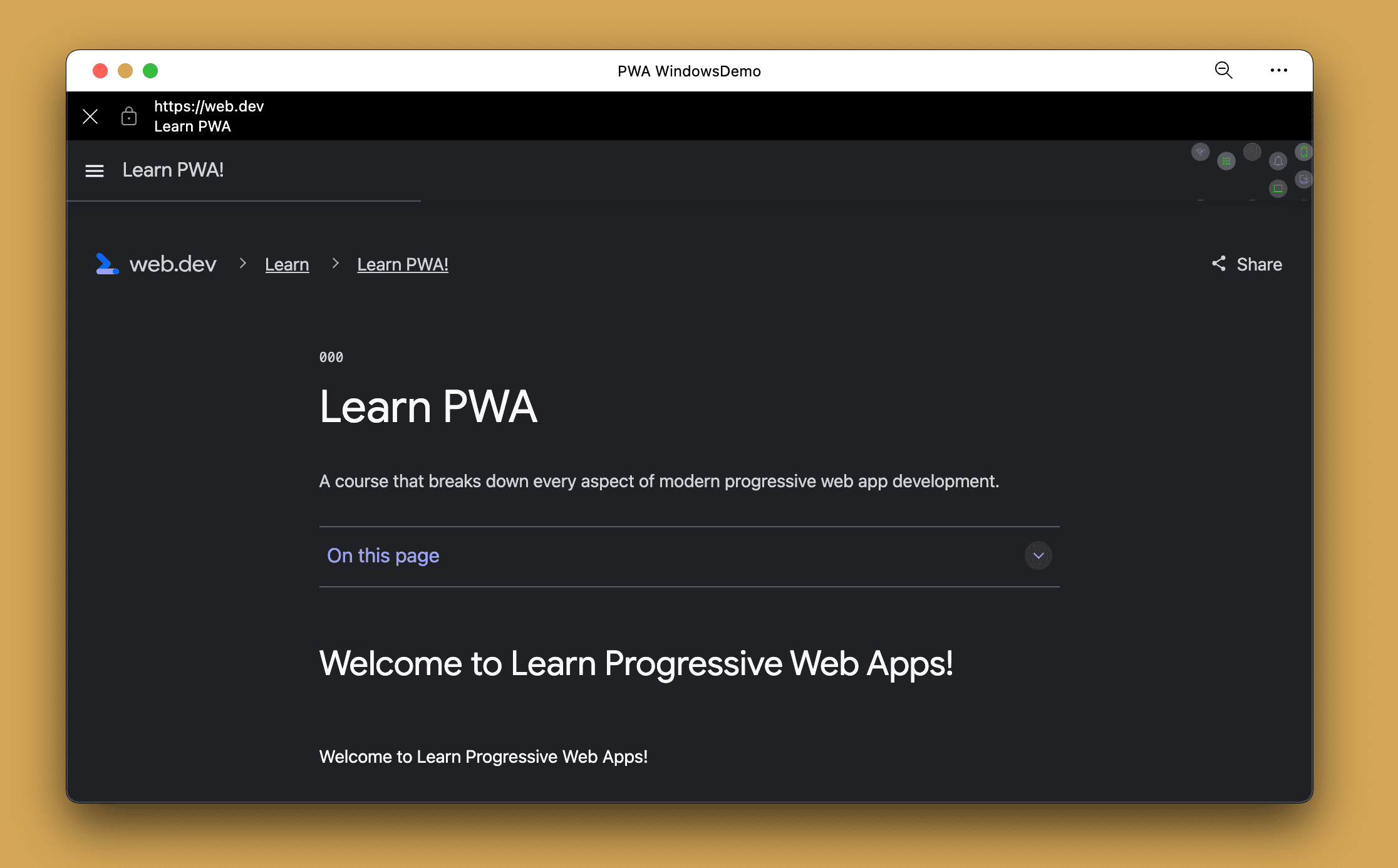
Task: Select the Learn PWA! menu tab
Action: [x=172, y=169]
